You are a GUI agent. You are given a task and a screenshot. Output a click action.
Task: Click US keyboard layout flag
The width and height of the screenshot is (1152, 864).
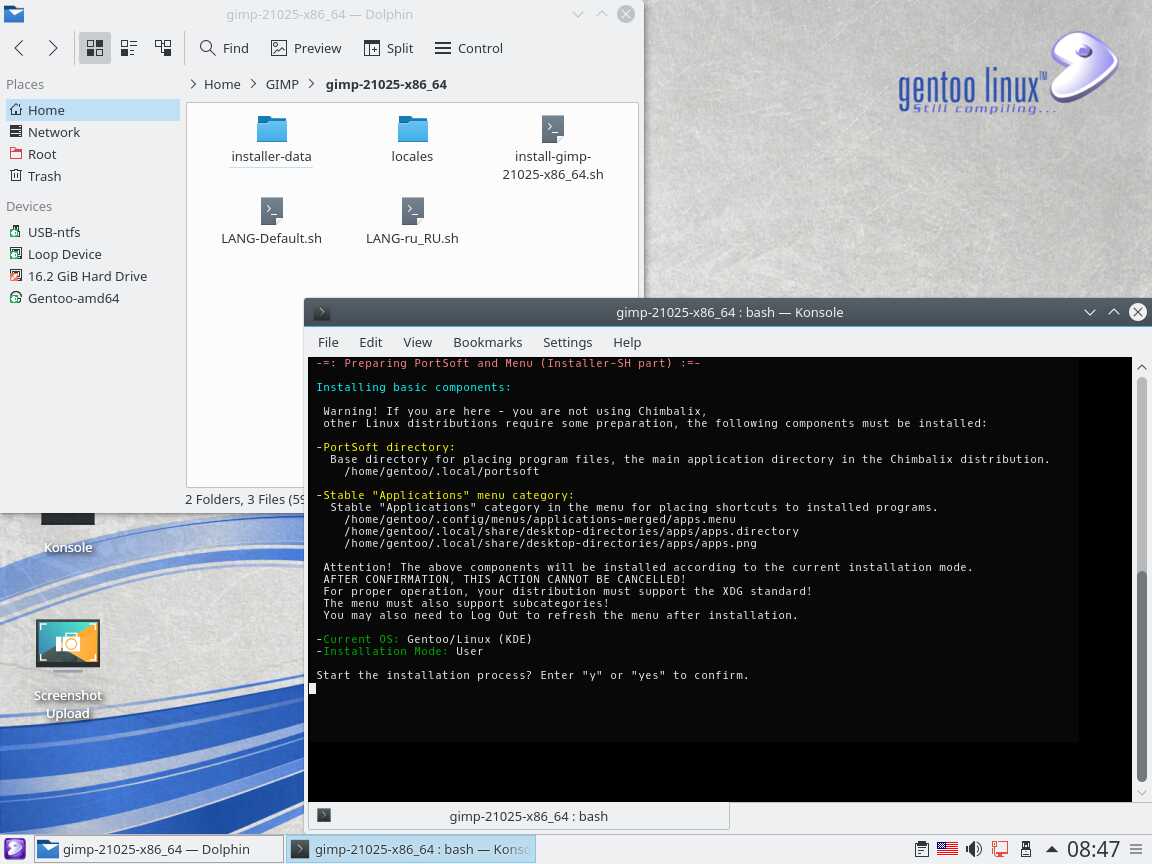pos(947,850)
